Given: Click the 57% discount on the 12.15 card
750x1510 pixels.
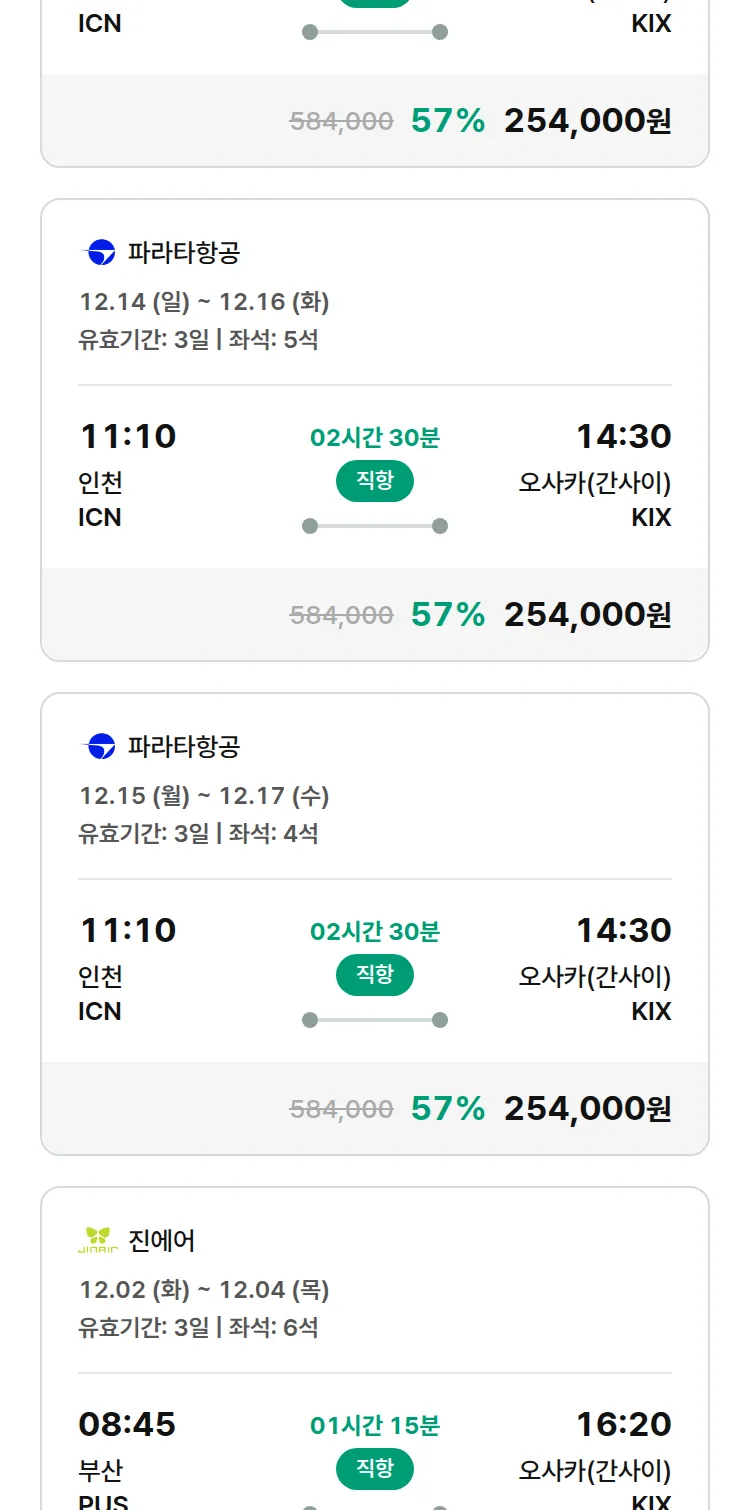Looking at the screenshot, I should pyautogui.click(x=448, y=1109).
